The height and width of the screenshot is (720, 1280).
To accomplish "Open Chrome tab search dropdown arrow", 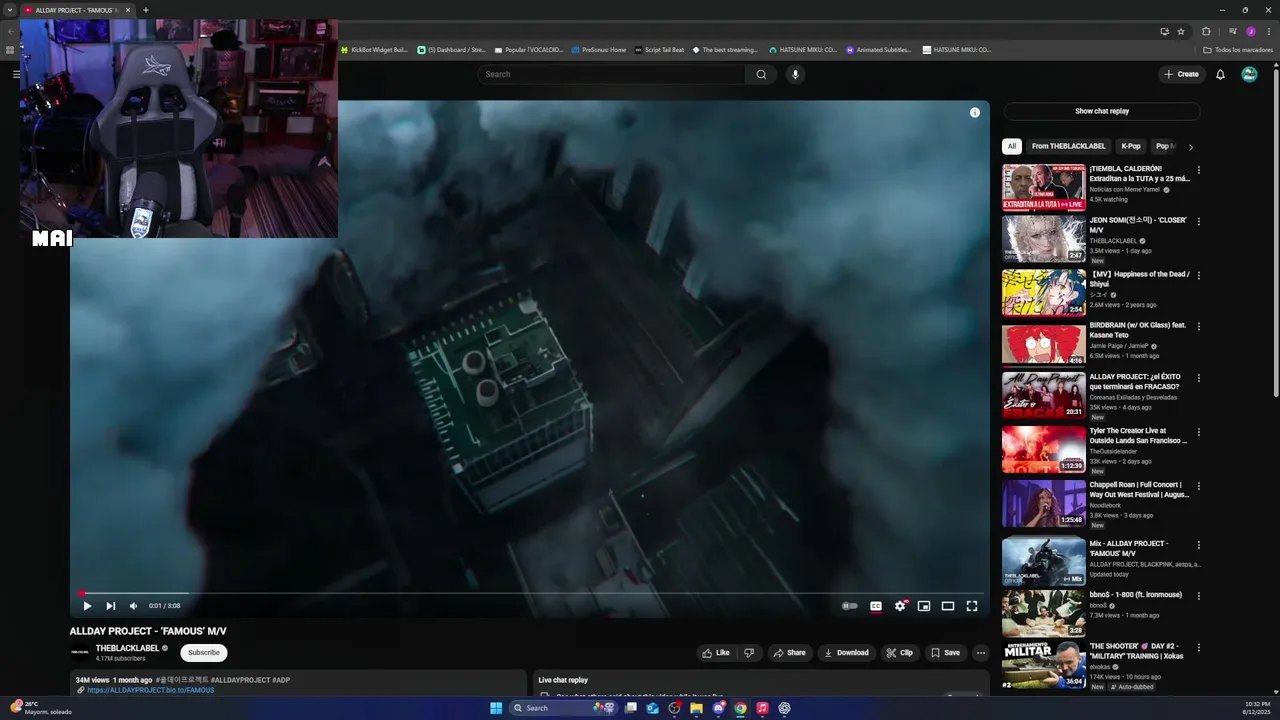I will pyautogui.click(x=10, y=10).
